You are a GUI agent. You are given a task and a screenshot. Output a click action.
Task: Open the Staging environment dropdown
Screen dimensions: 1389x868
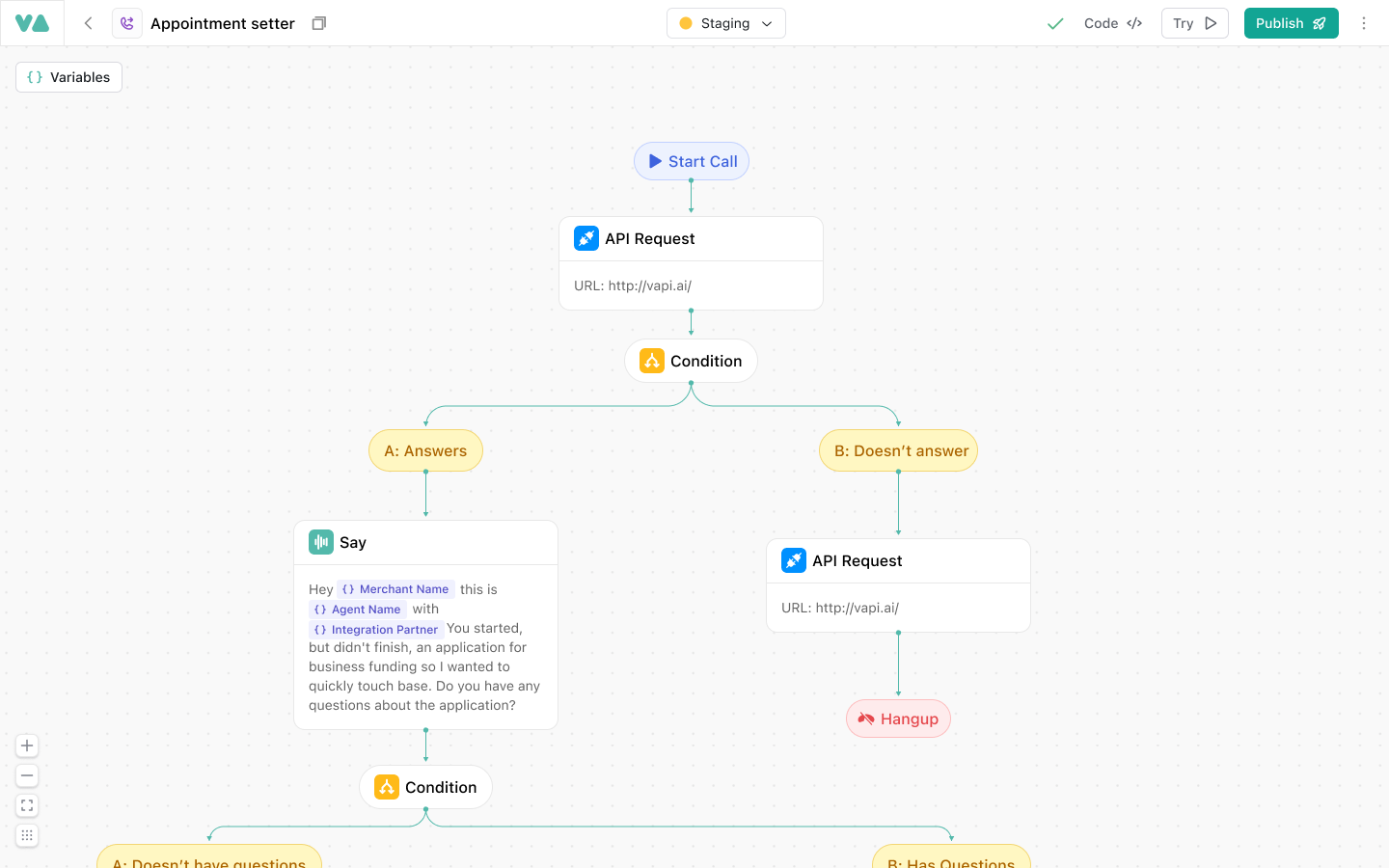(725, 22)
